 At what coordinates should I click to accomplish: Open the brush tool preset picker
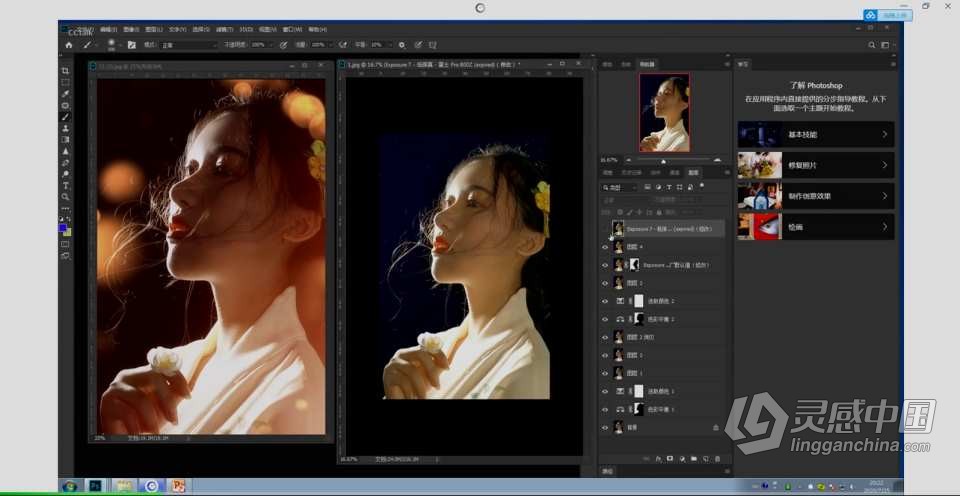click(x=90, y=45)
